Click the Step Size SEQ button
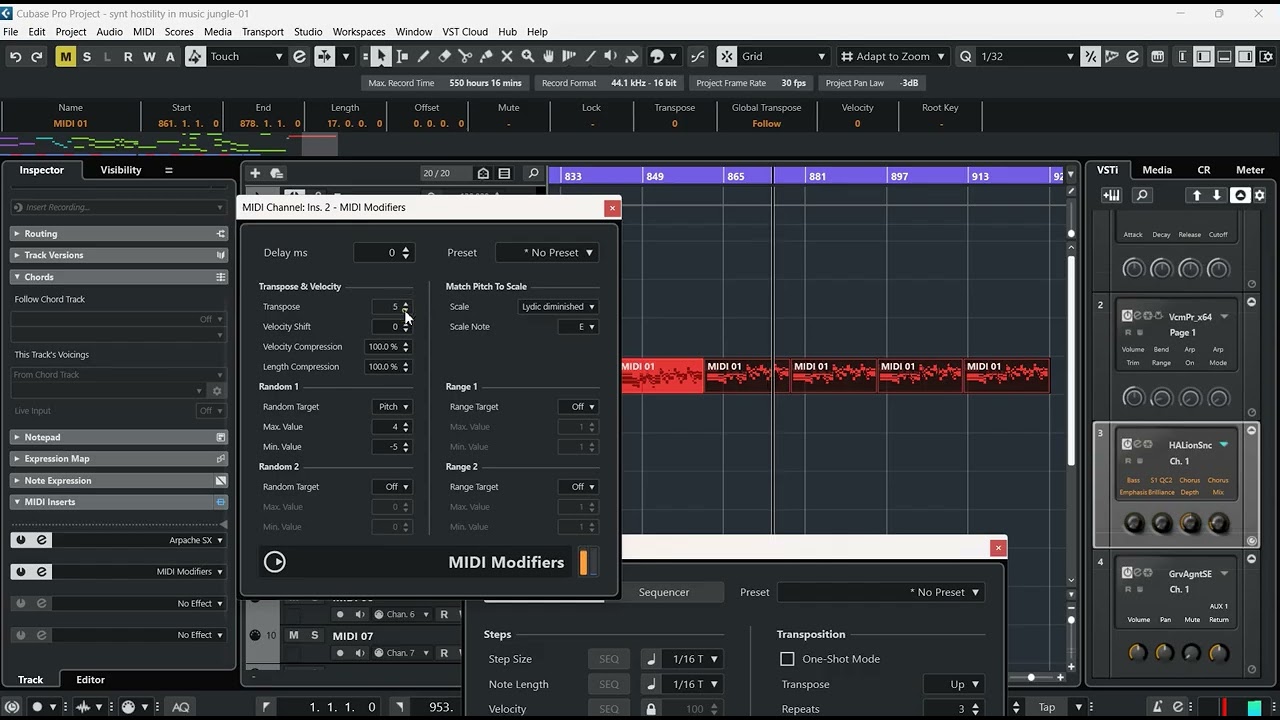 609,659
